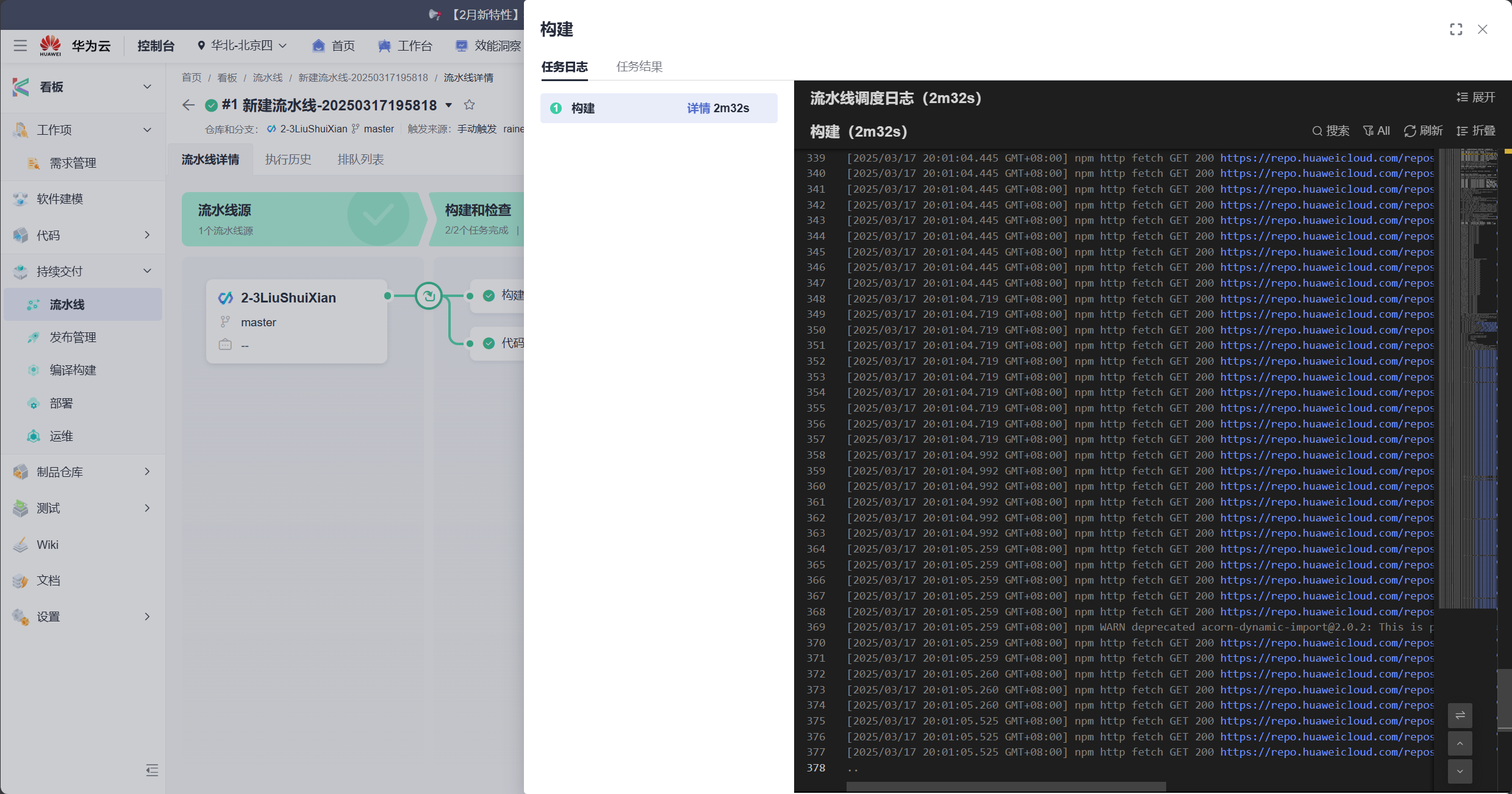Click the search icon in the log toolbar
The width and height of the screenshot is (1512, 794).
1317,131
